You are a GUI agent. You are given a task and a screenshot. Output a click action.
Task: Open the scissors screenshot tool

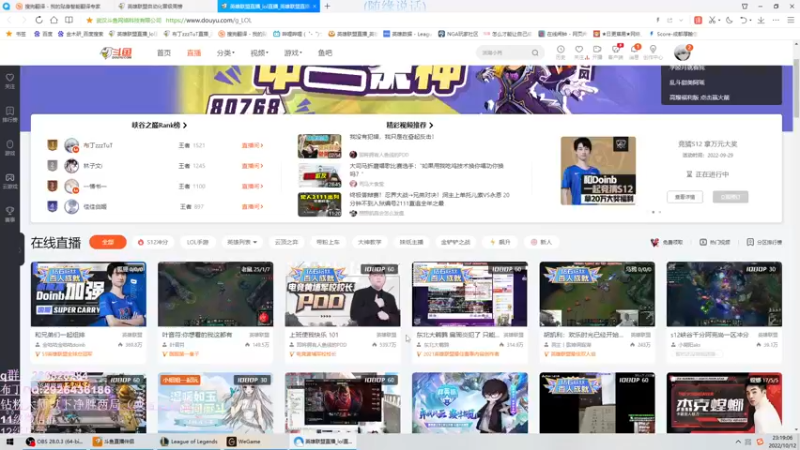click(x=712, y=20)
